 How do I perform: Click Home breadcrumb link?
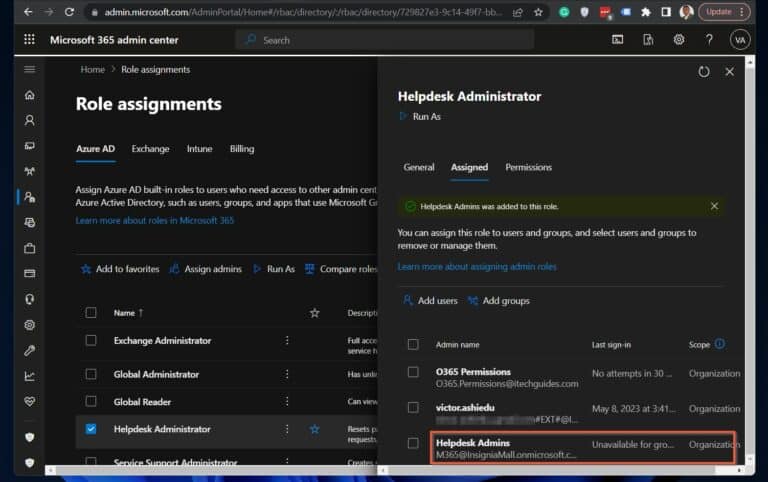tap(93, 70)
